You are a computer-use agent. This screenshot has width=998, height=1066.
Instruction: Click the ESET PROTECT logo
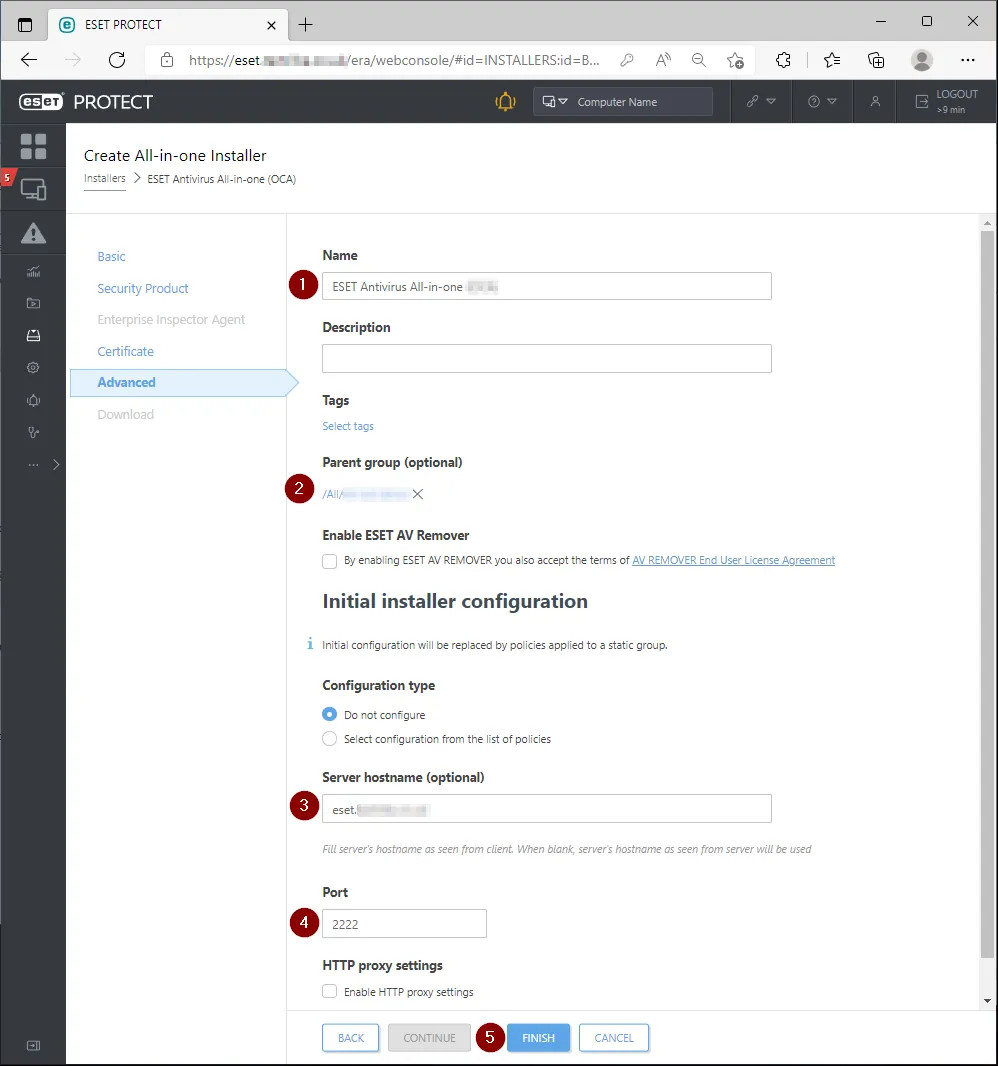point(86,102)
